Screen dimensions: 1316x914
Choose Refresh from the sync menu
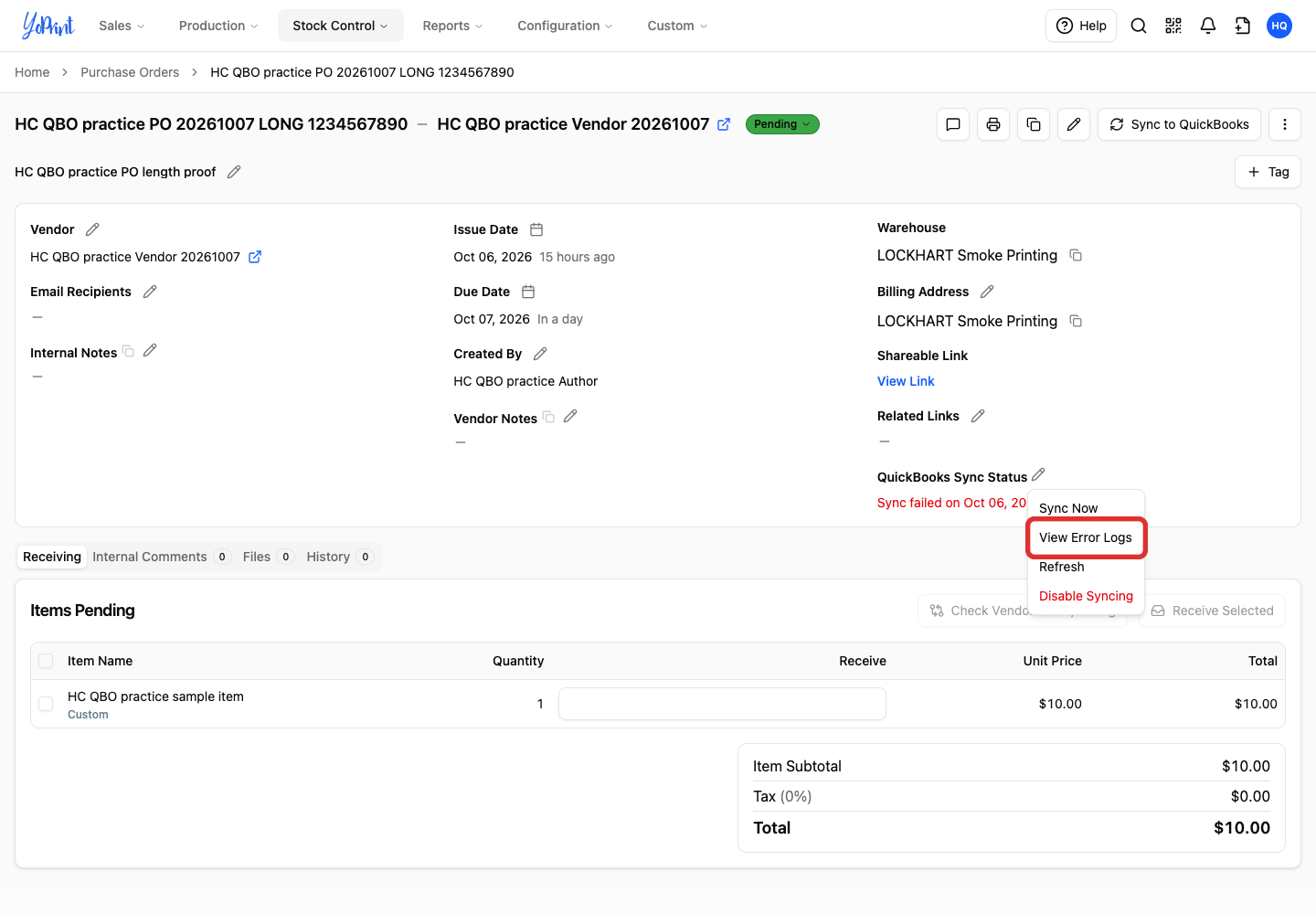1086,567
